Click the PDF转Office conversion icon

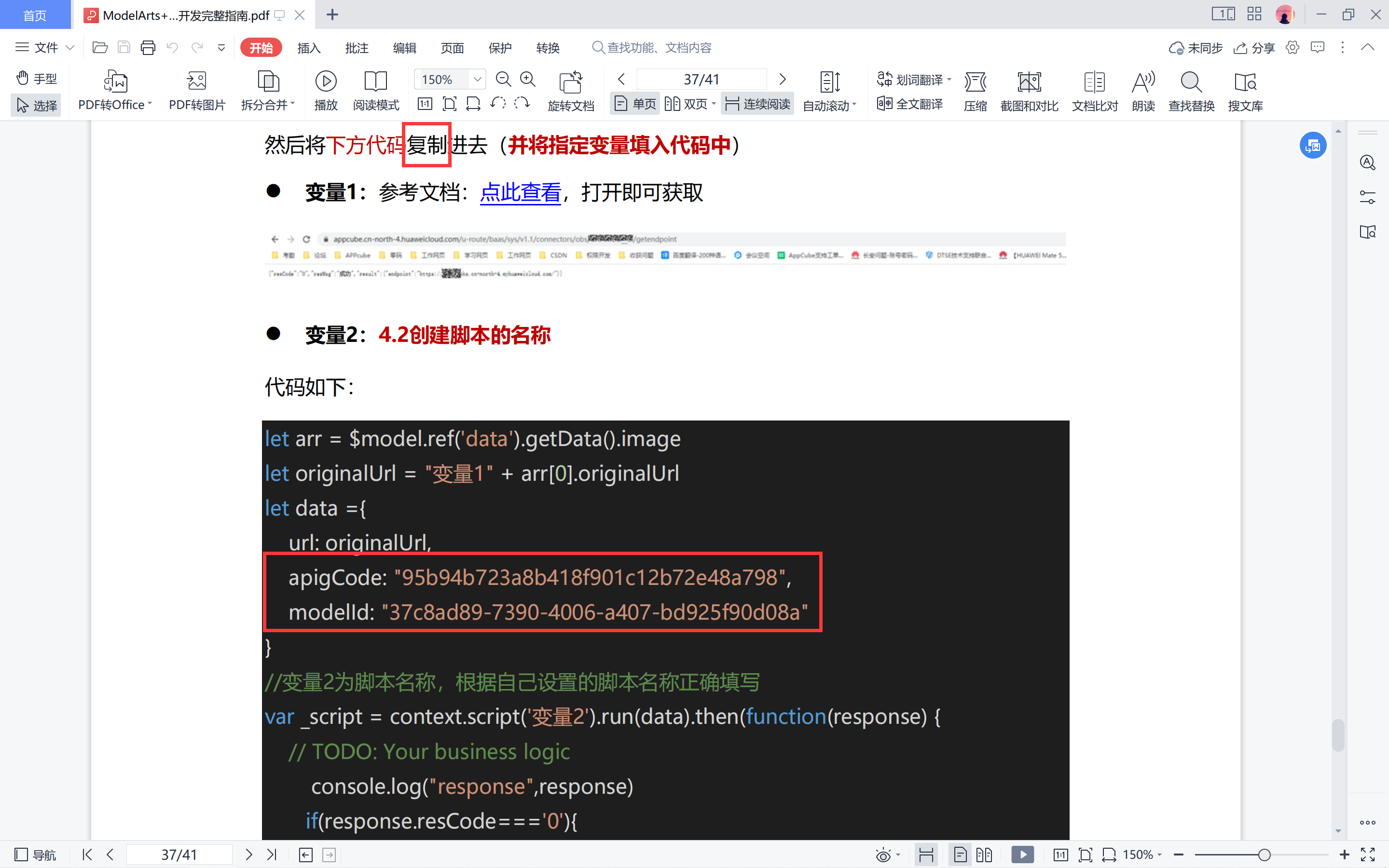[x=115, y=82]
